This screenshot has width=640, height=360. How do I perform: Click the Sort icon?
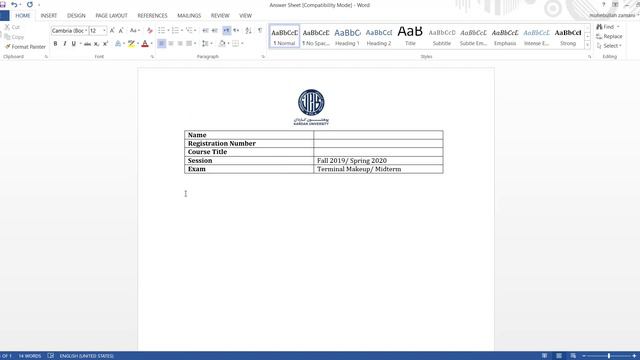248,31
